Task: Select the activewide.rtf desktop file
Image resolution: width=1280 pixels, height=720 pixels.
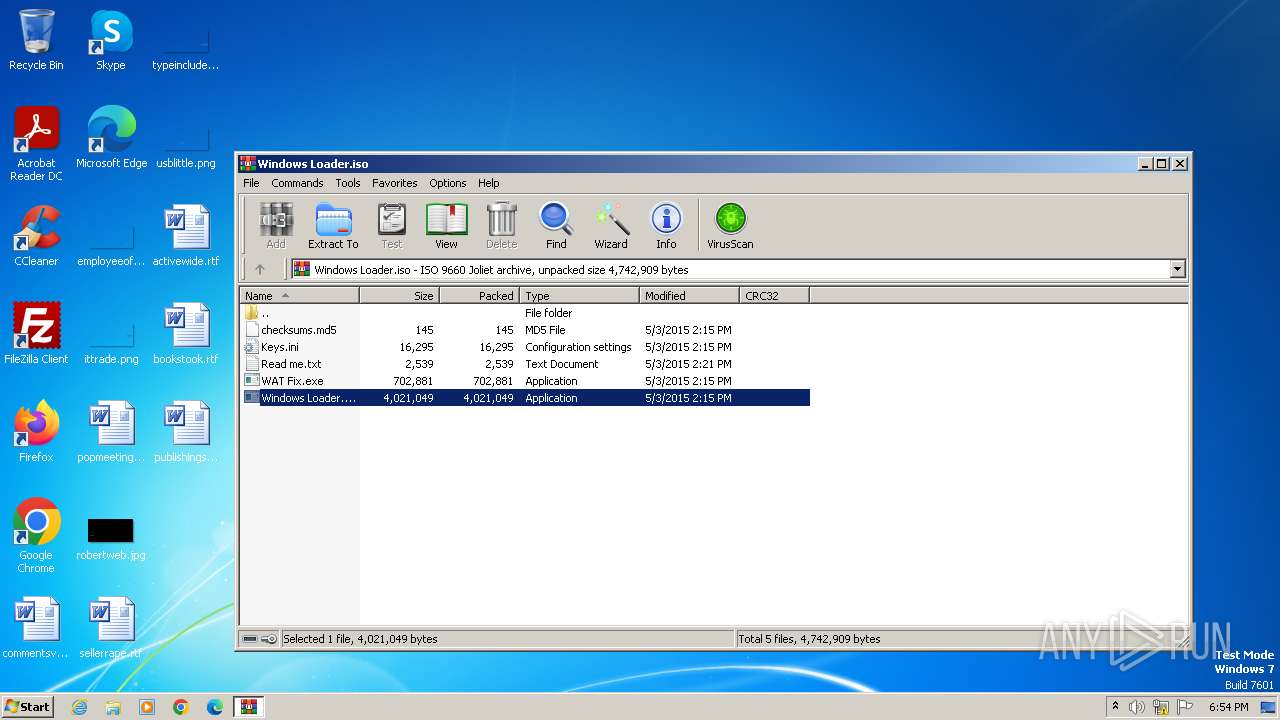Action: pos(186,236)
